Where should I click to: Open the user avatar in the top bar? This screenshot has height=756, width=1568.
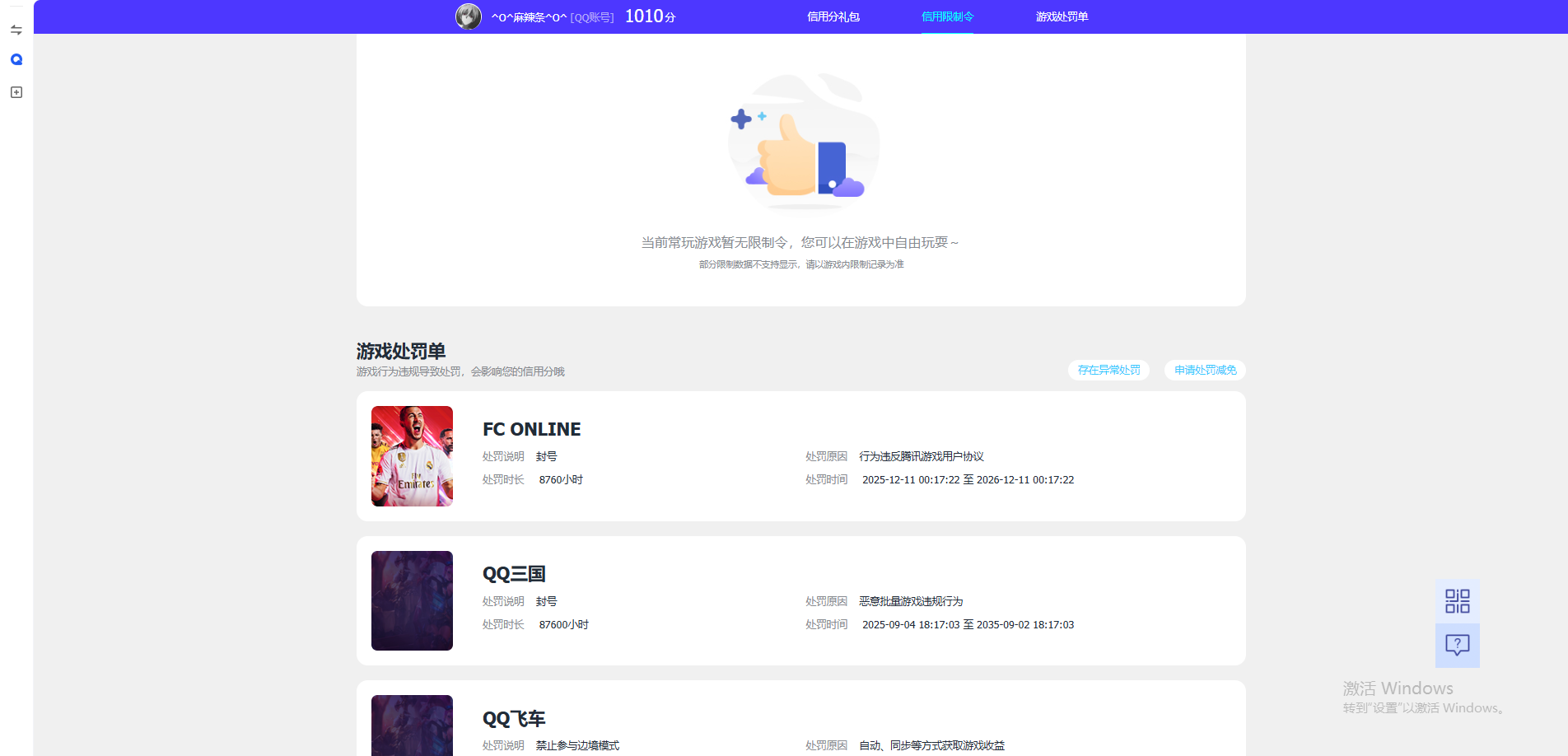469,16
